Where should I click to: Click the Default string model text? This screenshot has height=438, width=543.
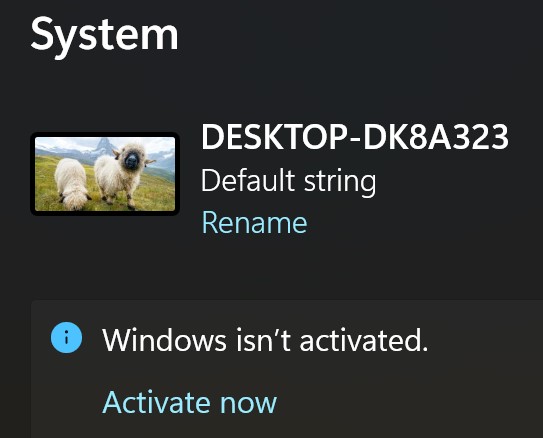[x=288, y=181]
